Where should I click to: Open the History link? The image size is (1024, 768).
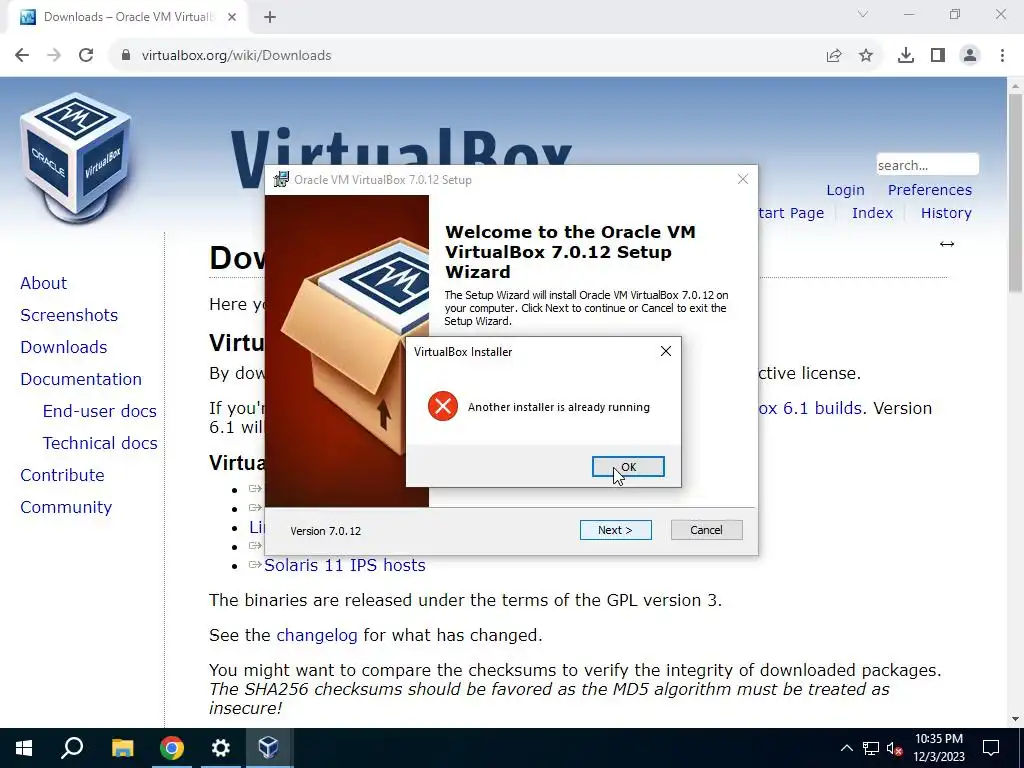pos(946,213)
